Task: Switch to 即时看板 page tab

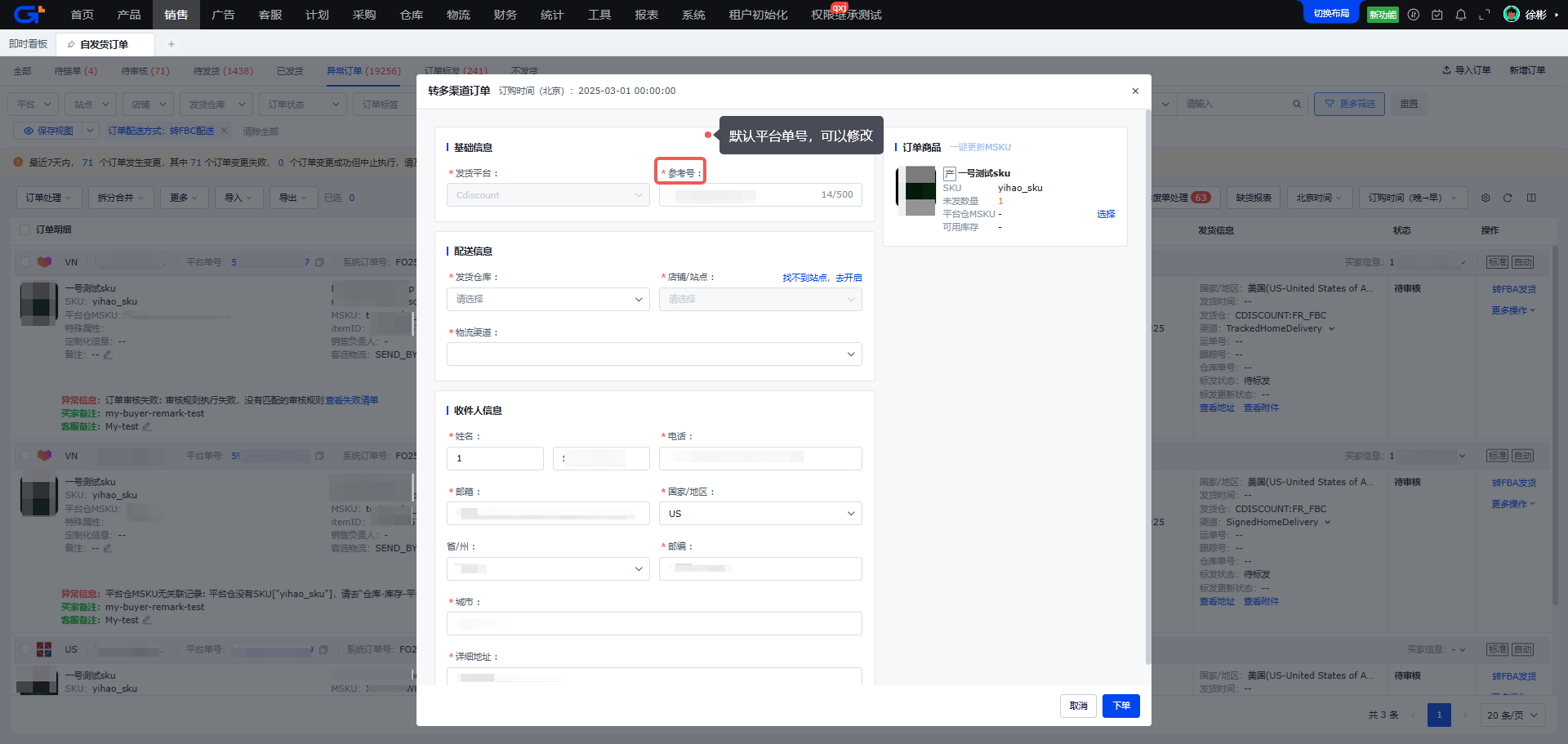Action: click(x=29, y=44)
